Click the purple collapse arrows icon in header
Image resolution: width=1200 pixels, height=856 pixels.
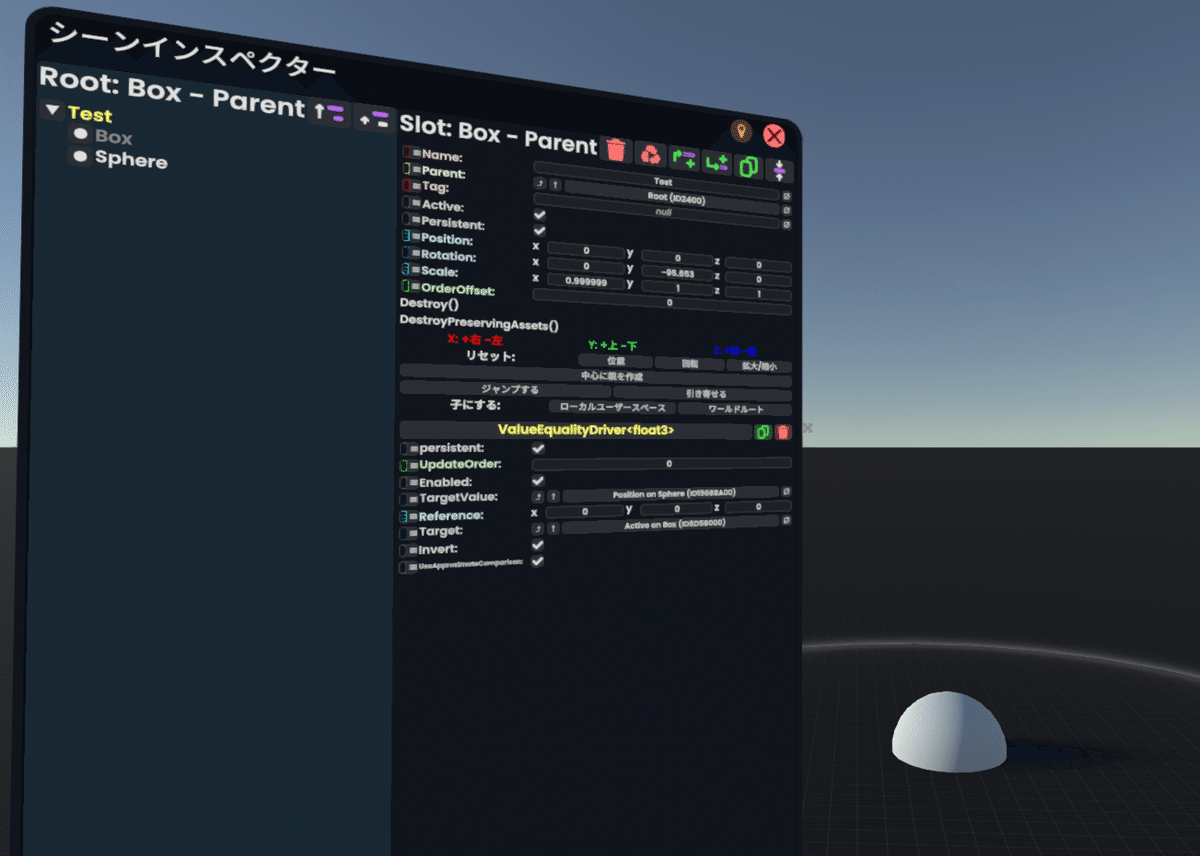point(779,171)
